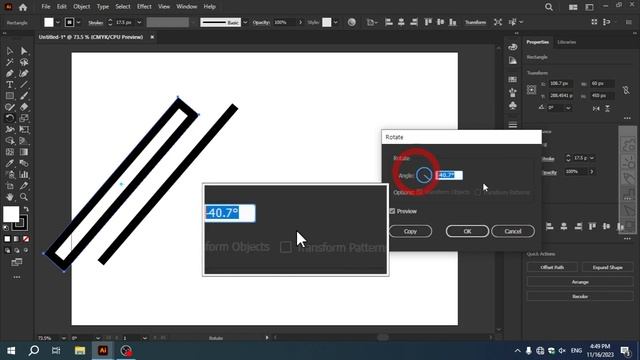Select the Rotate tool

coord(9,118)
